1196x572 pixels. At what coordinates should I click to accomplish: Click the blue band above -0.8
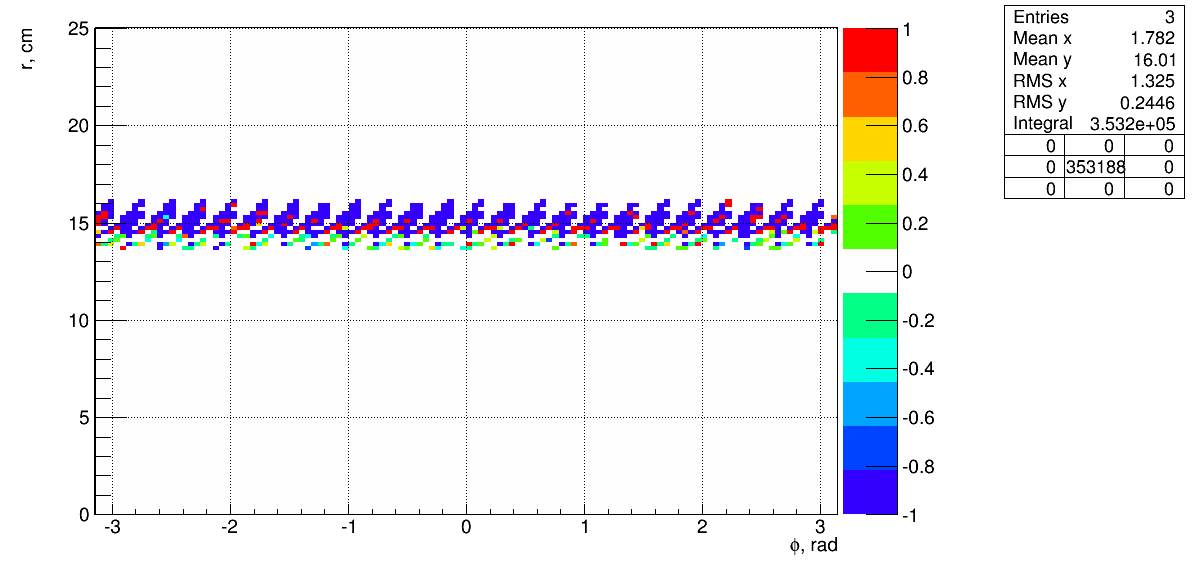click(x=870, y=448)
